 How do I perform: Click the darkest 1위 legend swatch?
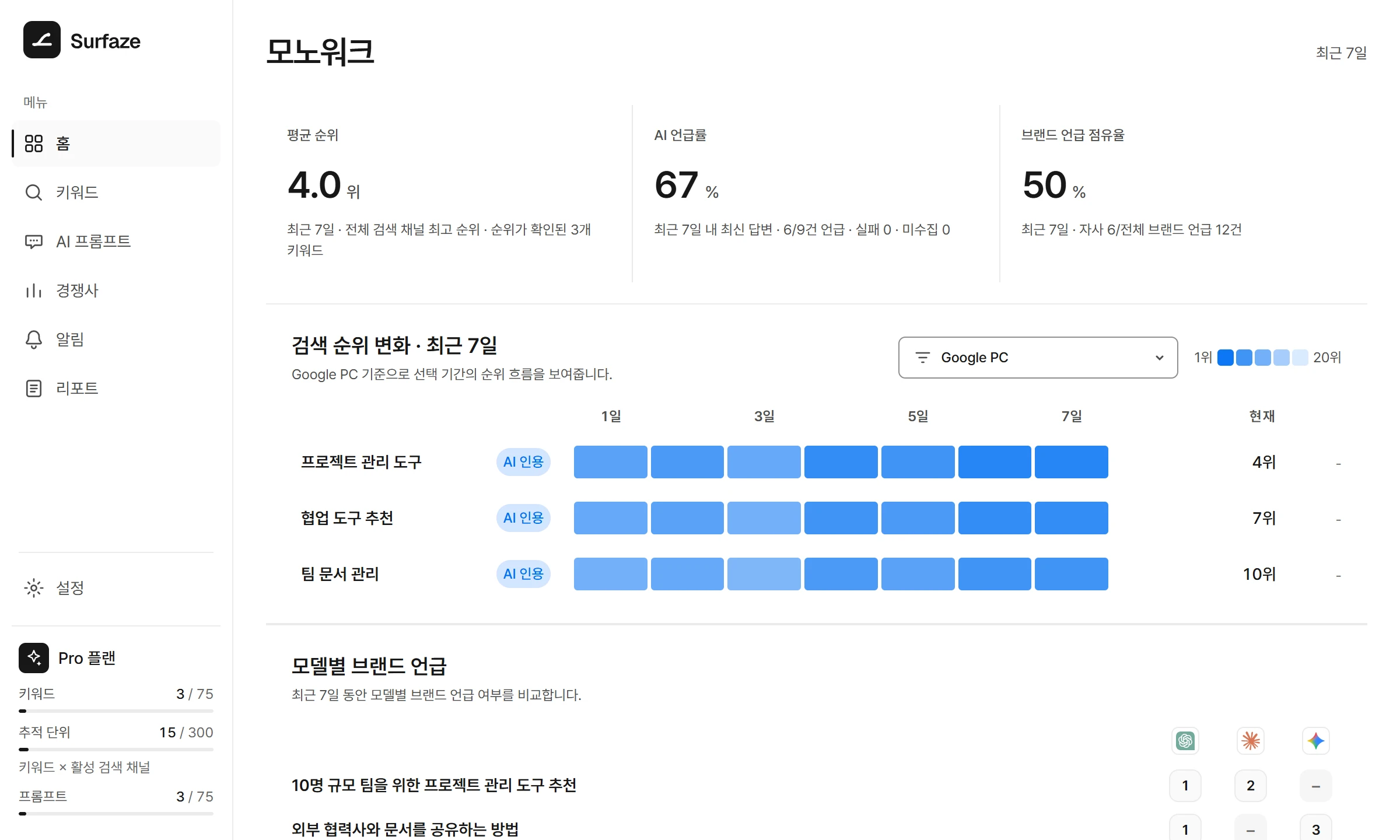point(1226,358)
